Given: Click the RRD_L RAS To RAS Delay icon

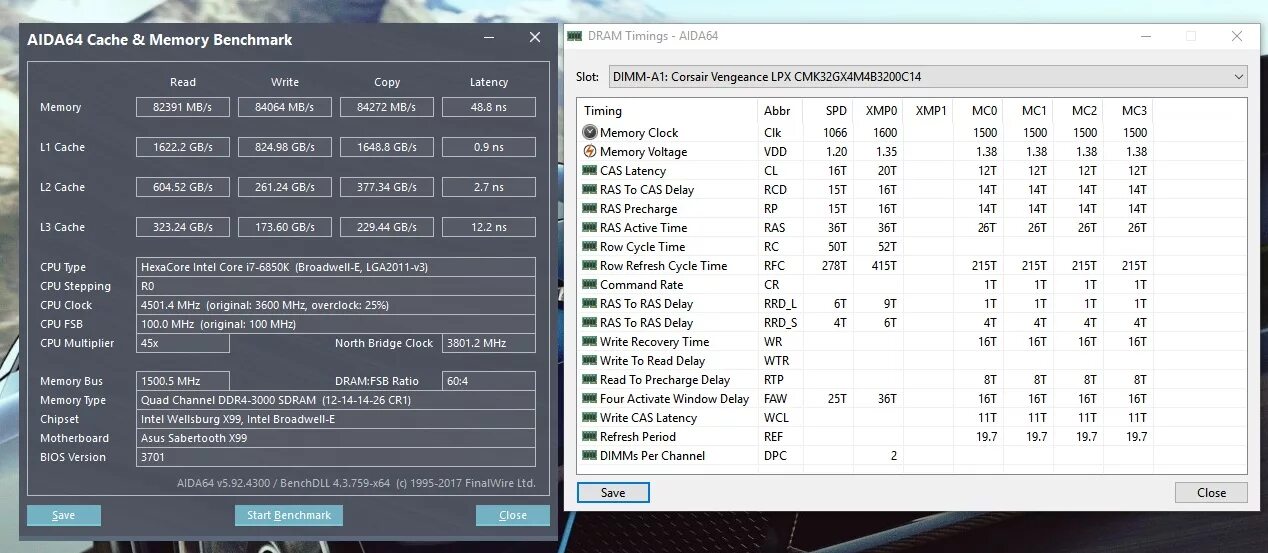Looking at the screenshot, I should coord(590,303).
